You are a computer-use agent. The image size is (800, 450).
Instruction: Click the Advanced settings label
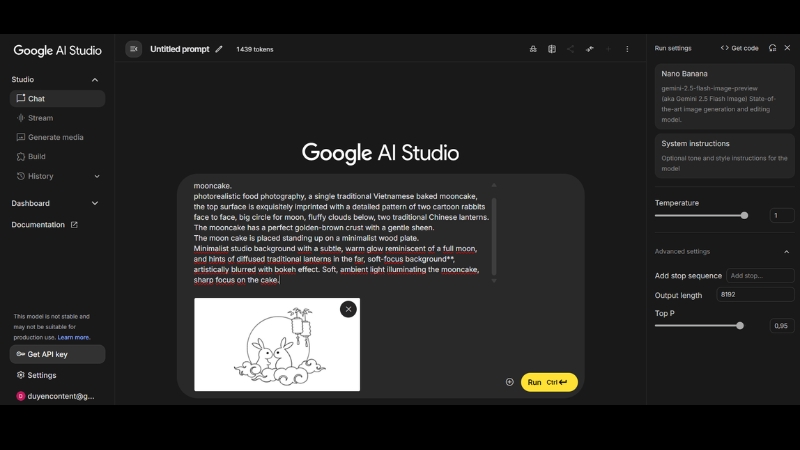682,252
